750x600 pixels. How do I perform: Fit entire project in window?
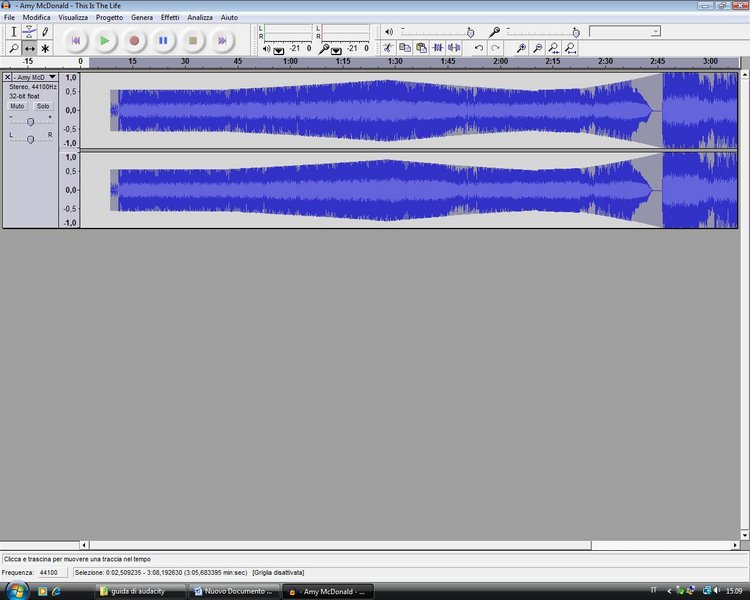571,48
